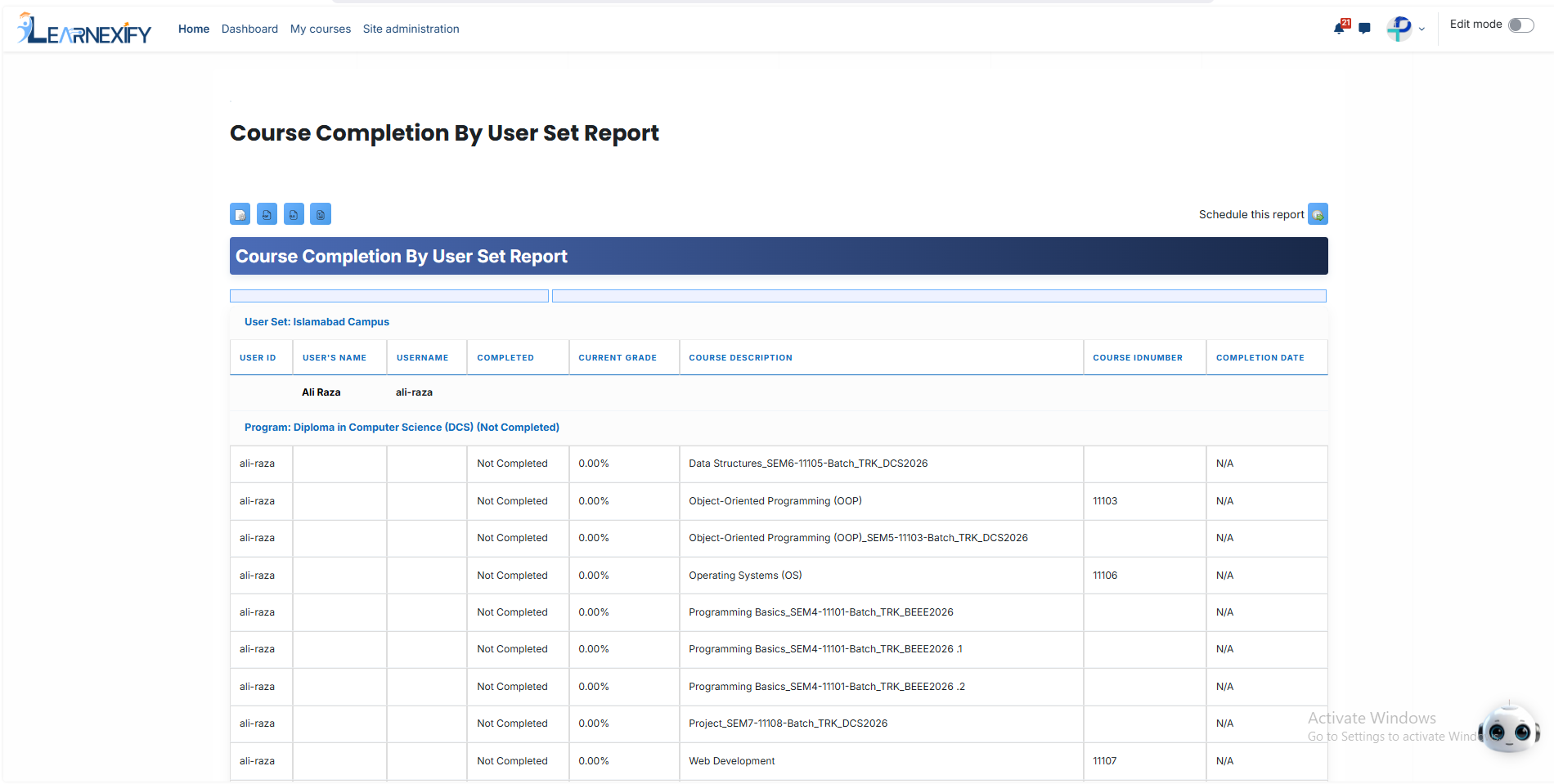Viewport: 1554px width, 784px height.
Task: Select the Web Development course description
Action: pos(732,761)
